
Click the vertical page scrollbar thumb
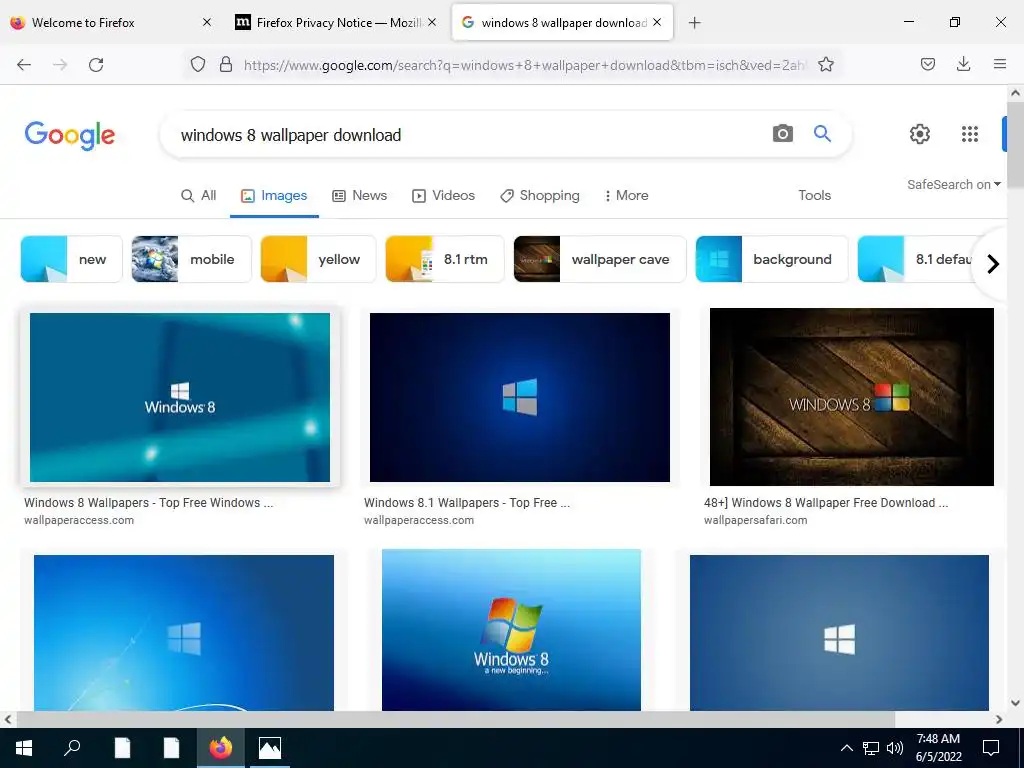(x=1015, y=144)
